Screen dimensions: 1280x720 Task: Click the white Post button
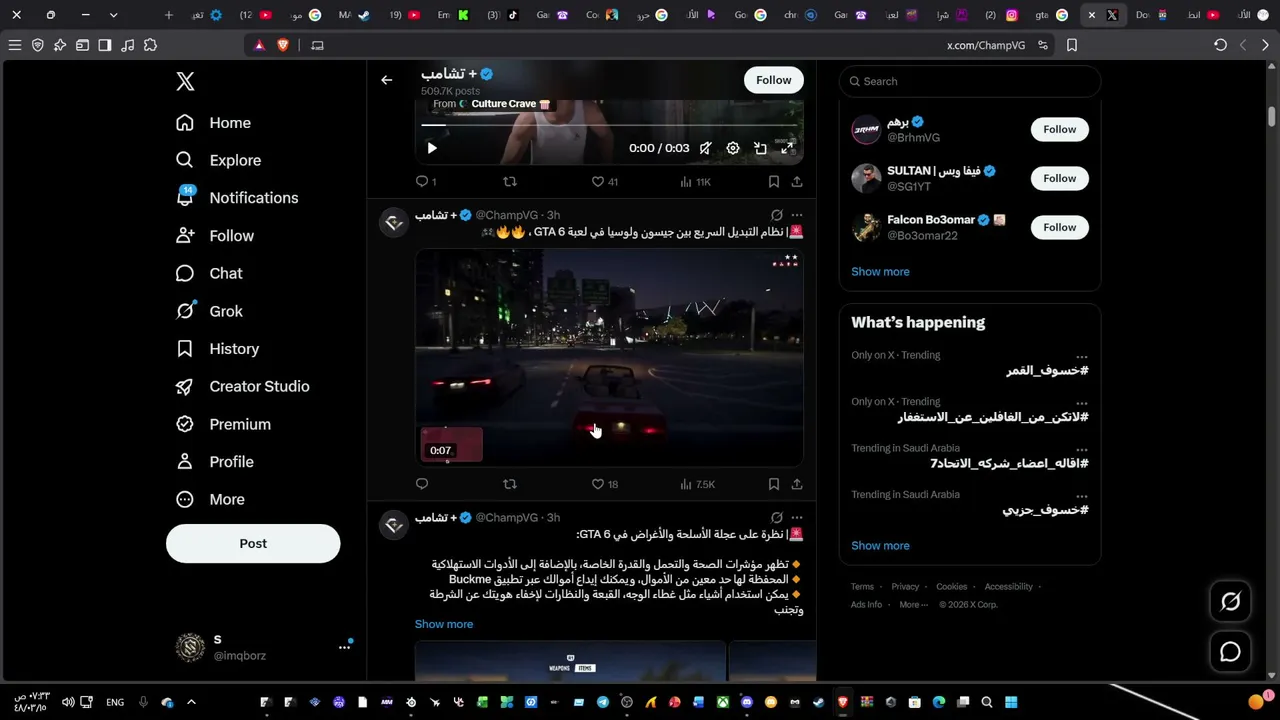(253, 543)
